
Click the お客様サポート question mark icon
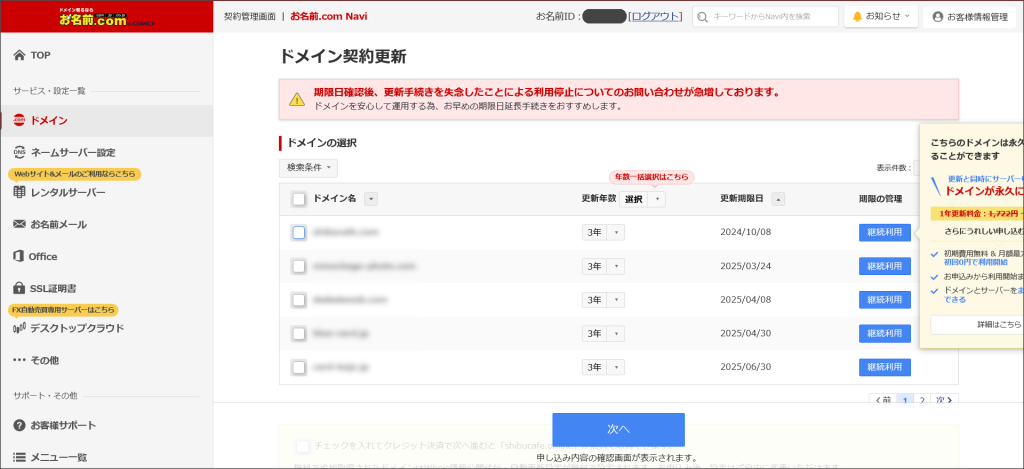tap(19, 425)
